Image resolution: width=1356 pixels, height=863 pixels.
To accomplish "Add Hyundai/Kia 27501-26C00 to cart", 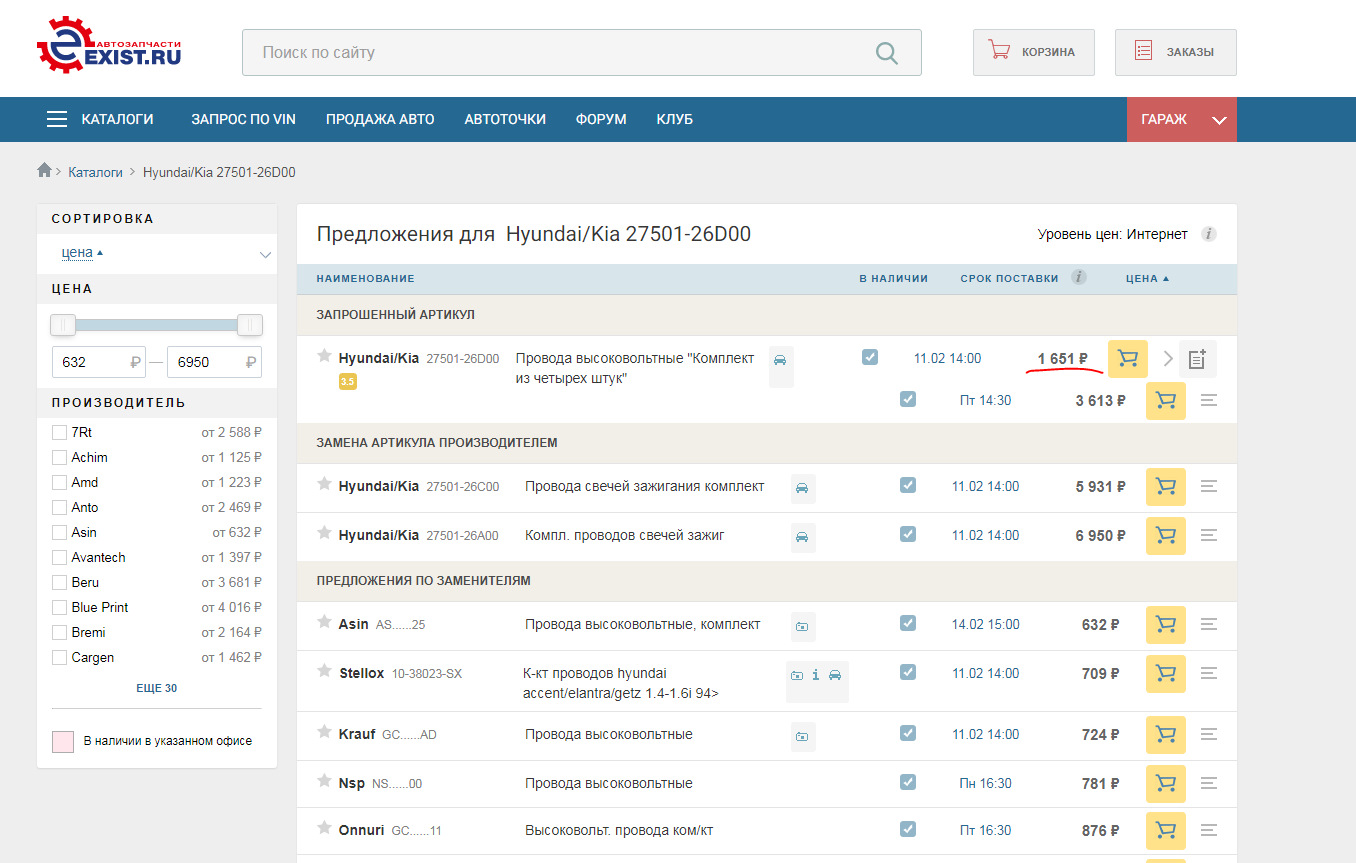I will [x=1165, y=487].
